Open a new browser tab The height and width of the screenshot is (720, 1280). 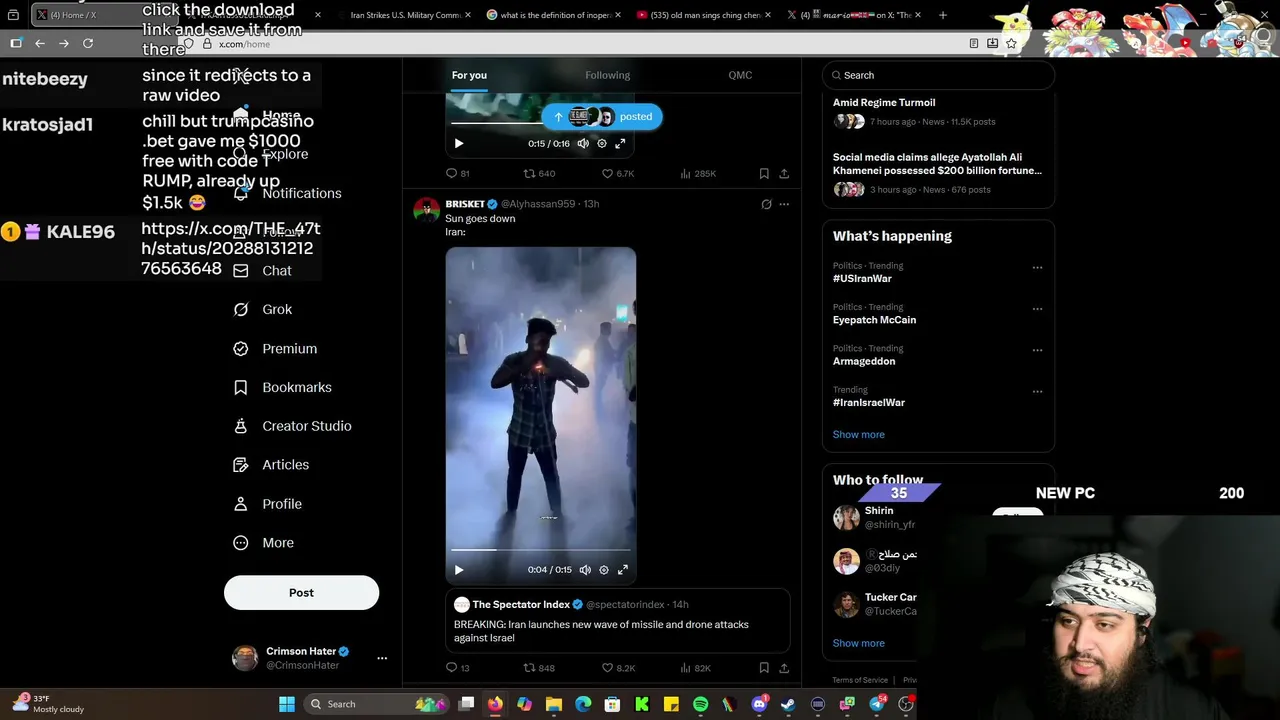[942, 15]
